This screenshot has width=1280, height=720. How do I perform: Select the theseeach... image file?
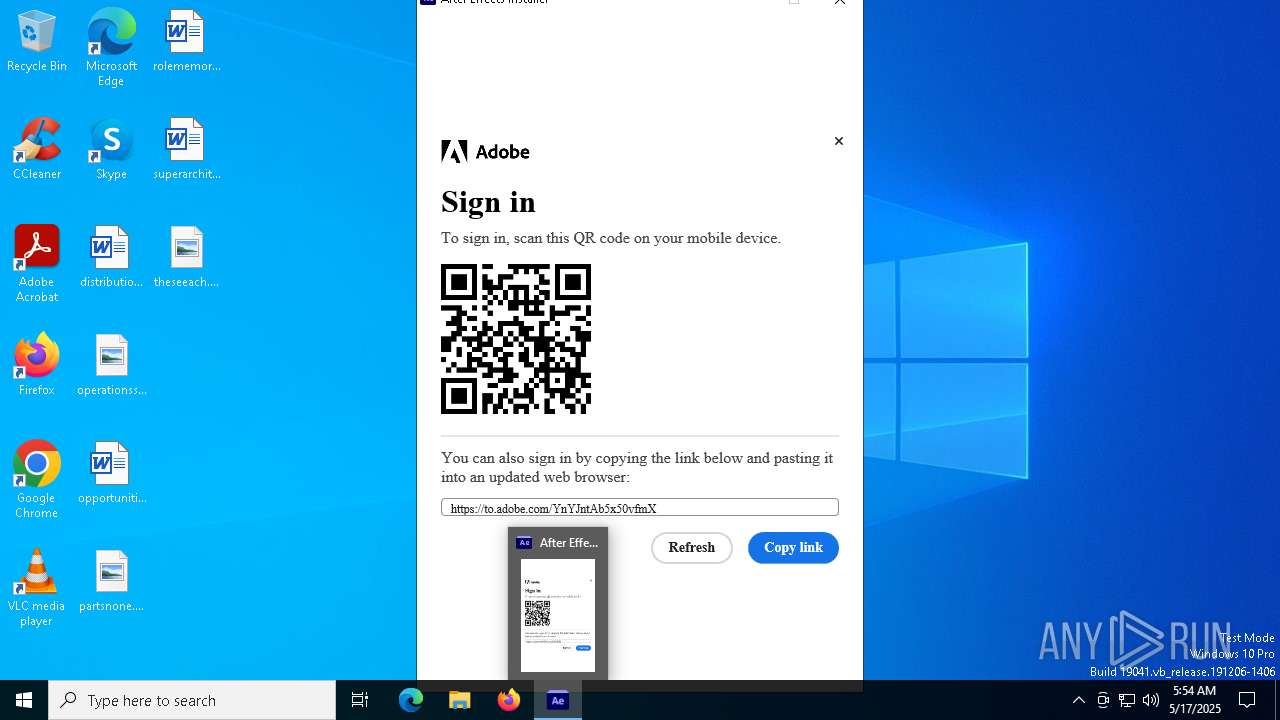pyautogui.click(x=186, y=258)
